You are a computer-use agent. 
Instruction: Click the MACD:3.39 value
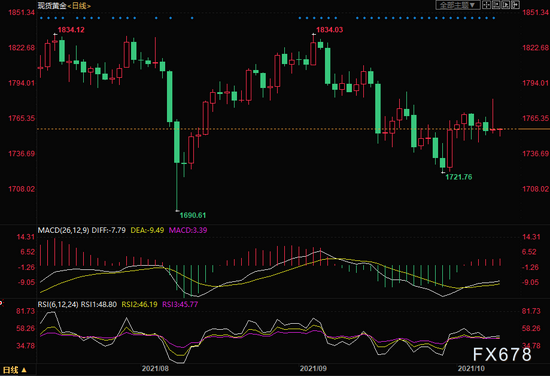(x=188, y=230)
